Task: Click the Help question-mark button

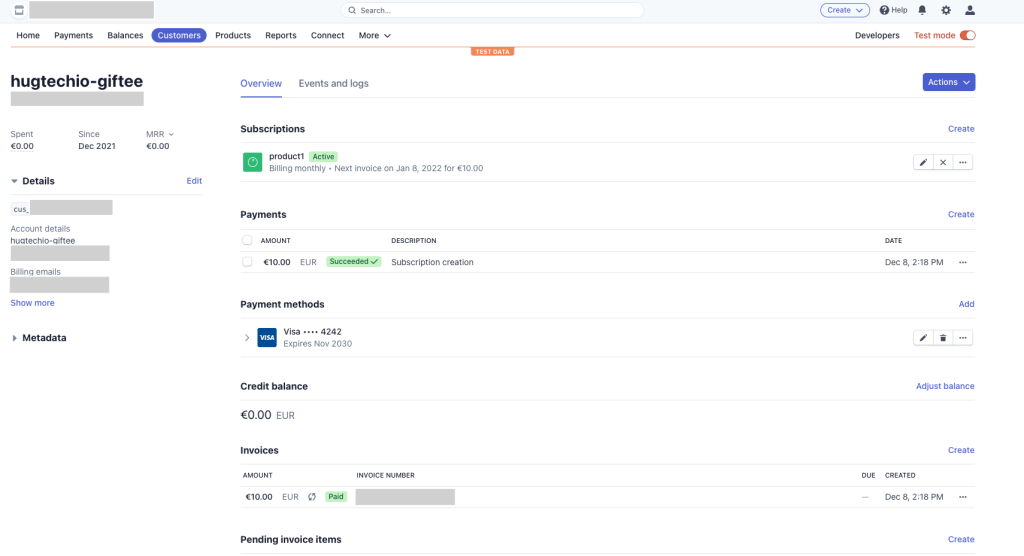Action: click(x=893, y=10)
